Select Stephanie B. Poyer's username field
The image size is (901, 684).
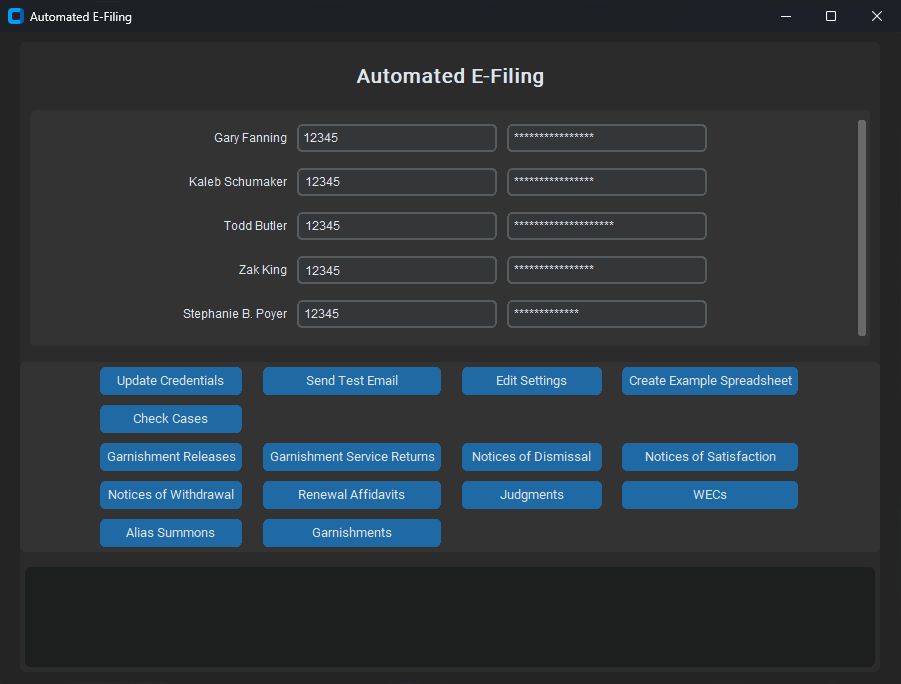pyautogui.click(x=396, y=314)
